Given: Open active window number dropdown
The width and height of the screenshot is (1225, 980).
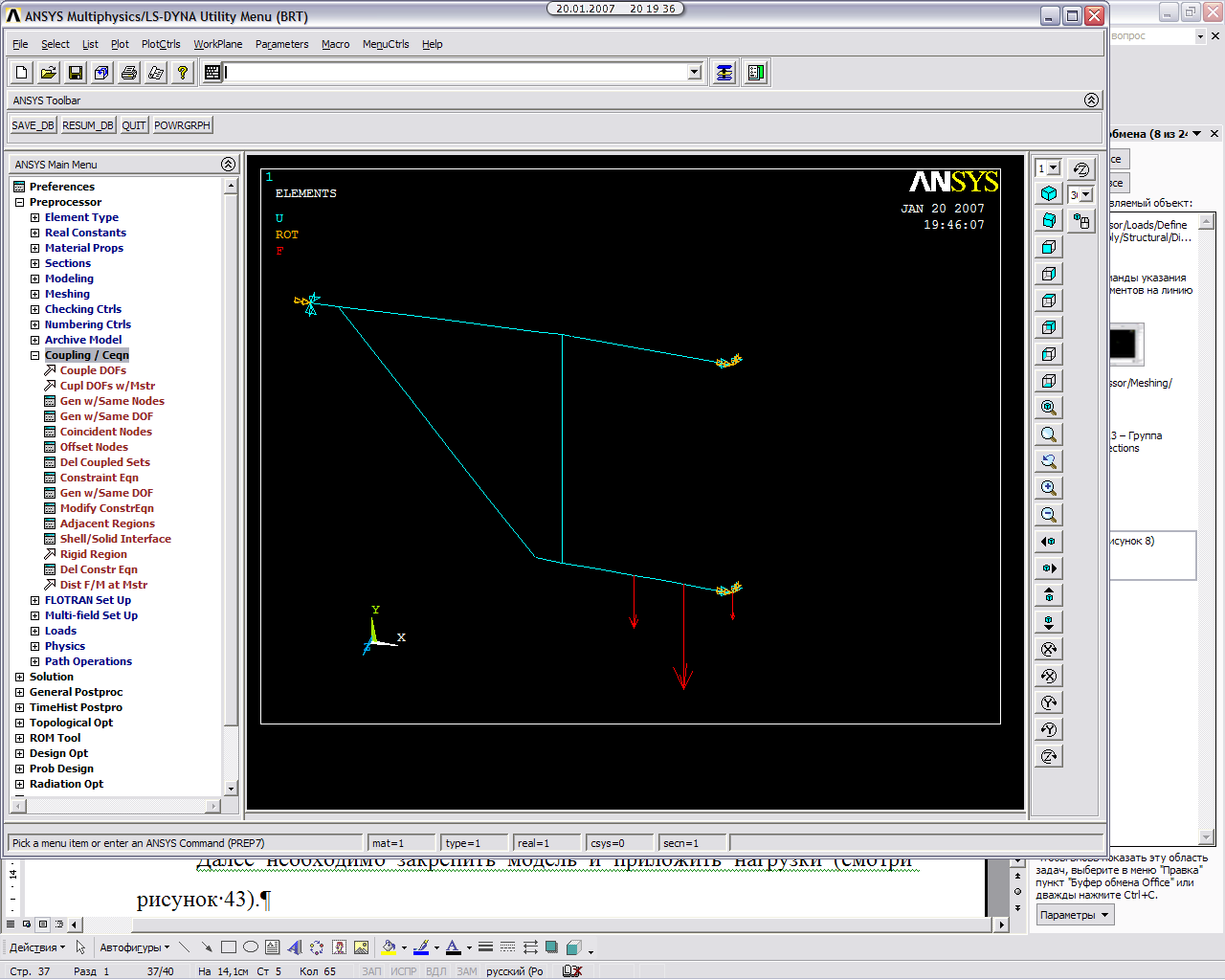Looking at the screenshot, I should pos(1054,168).
